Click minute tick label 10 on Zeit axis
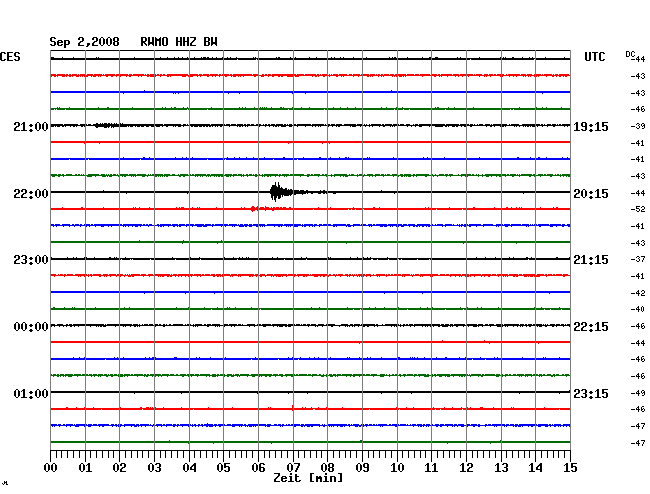This screenshot has width=650, height=494. [x=397, y=468]
